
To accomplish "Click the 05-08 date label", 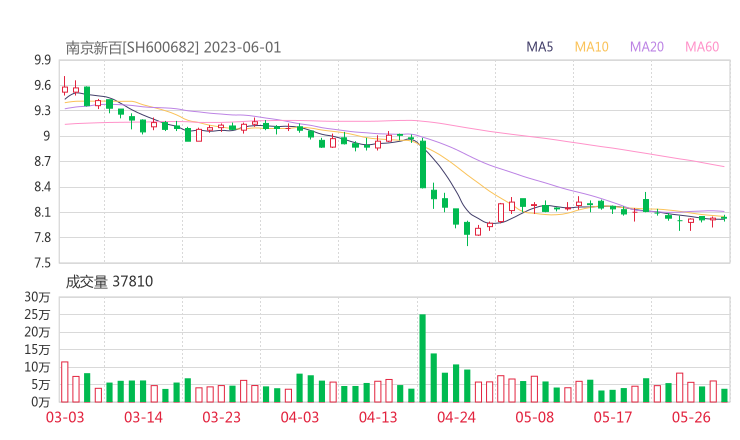I will 534,417.
